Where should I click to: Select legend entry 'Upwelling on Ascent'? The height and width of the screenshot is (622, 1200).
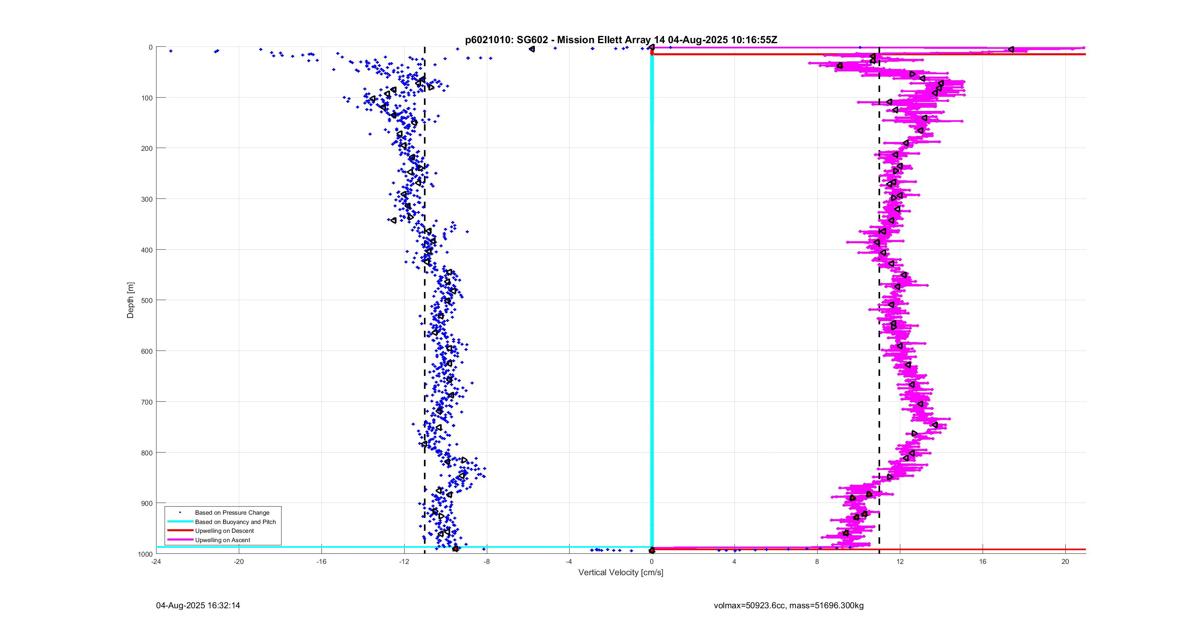coord(223,540)
